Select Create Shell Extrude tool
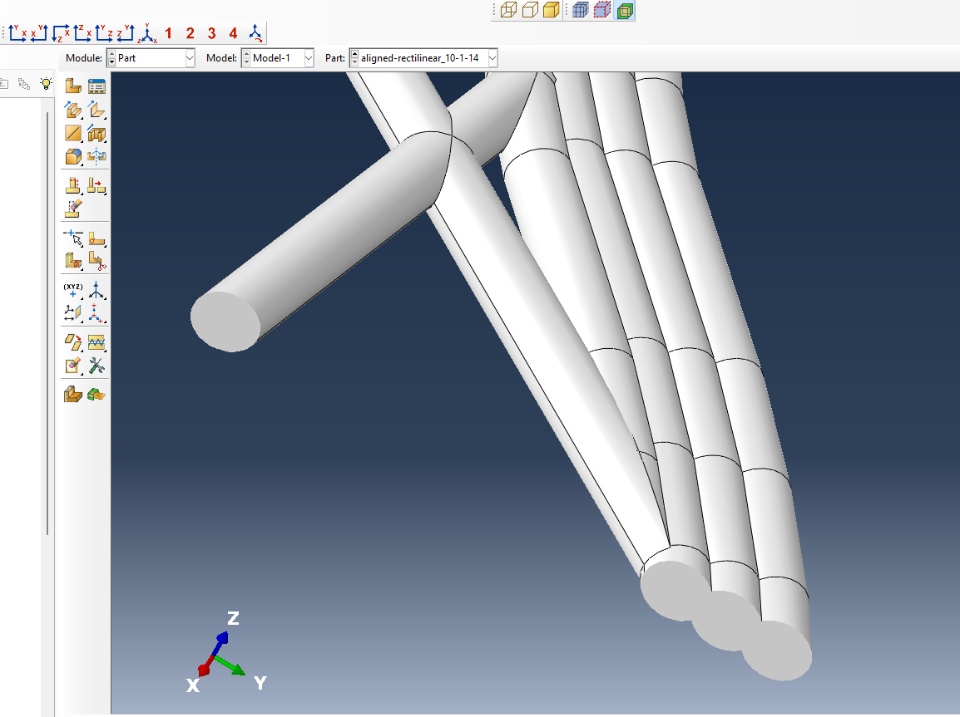This screenshot has width=960, height=717. point(97,110)
